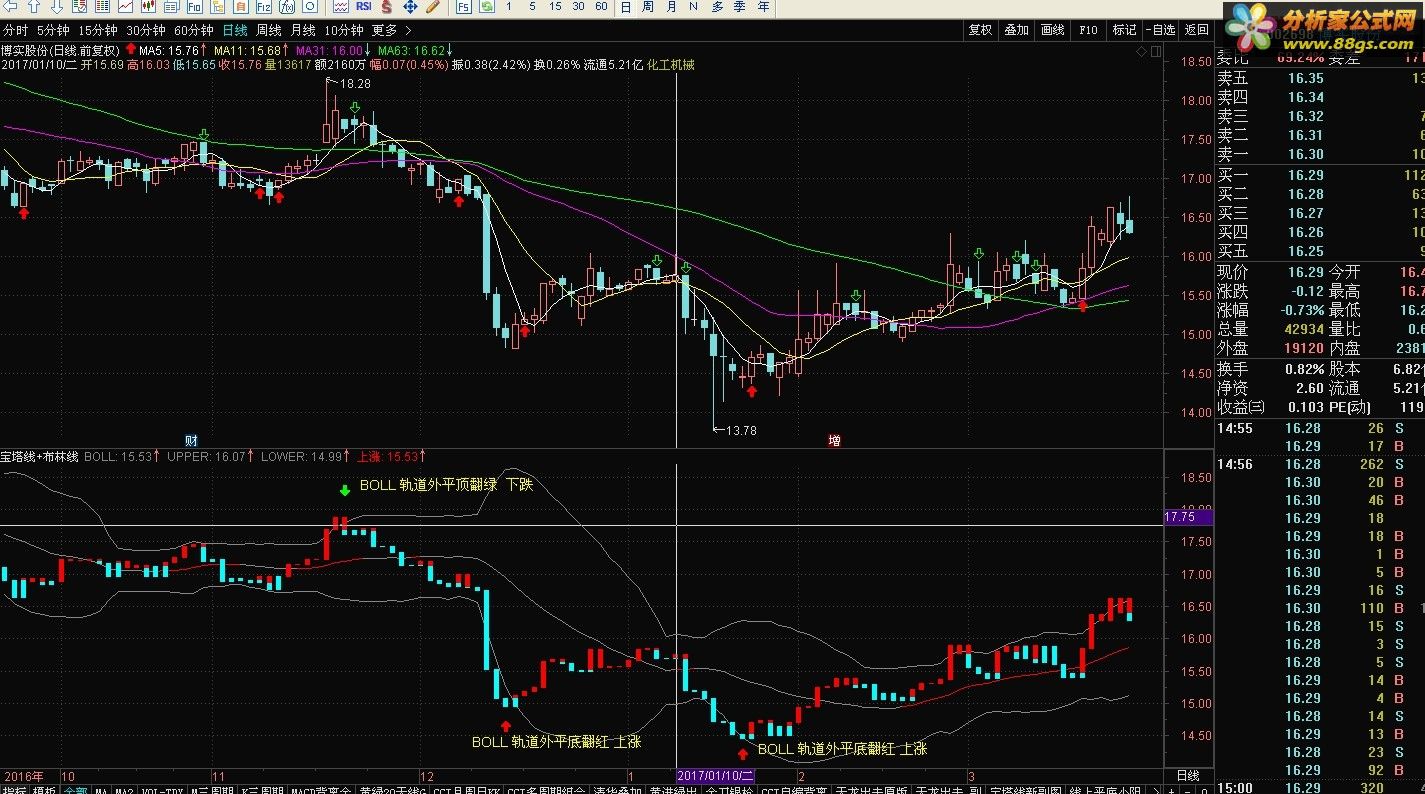Select the 月 monthly period toolbar button
Viewport: 1425px width, 794px height.
click(671, 7)
